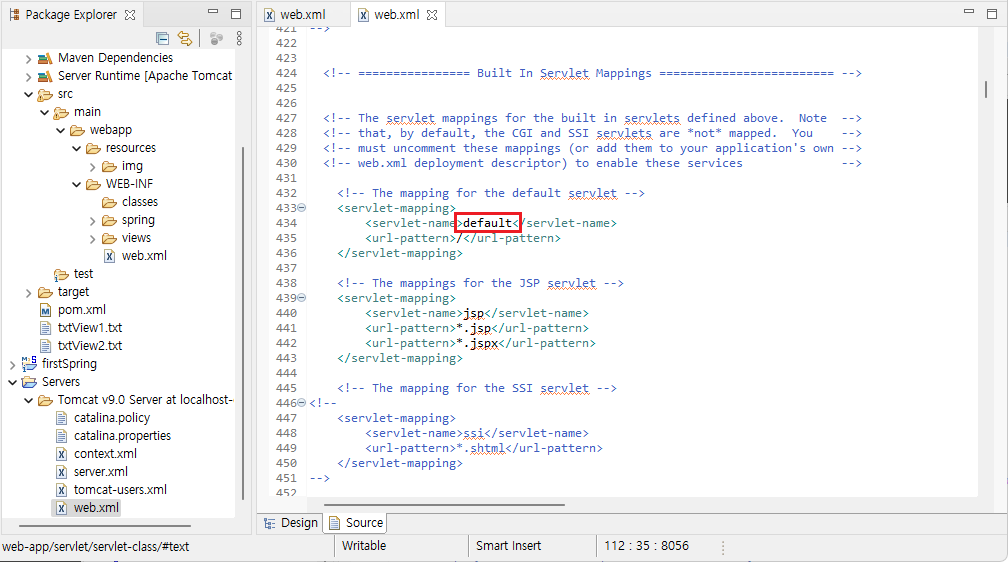Image resolution: width=1008 pixels, height=562 pixels.
Task: Collapse the resources folder
Action: pos(76,149)
